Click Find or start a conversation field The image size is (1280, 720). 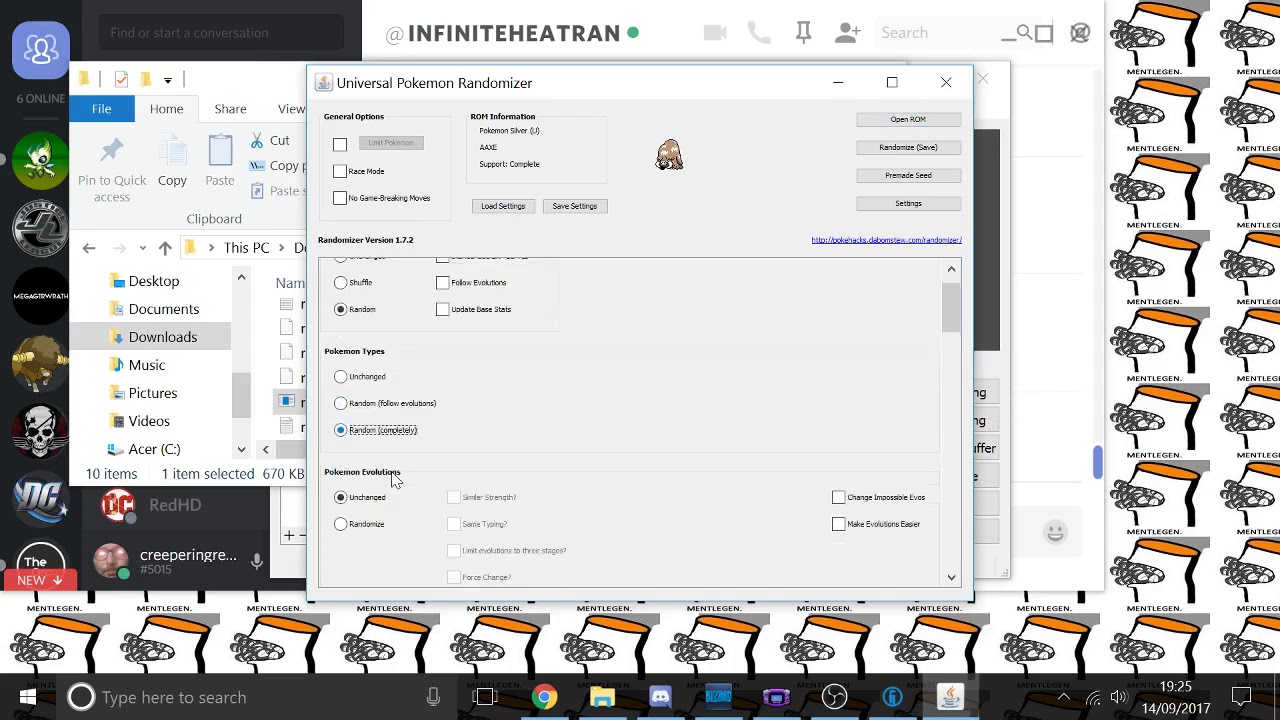coord(222,33)
